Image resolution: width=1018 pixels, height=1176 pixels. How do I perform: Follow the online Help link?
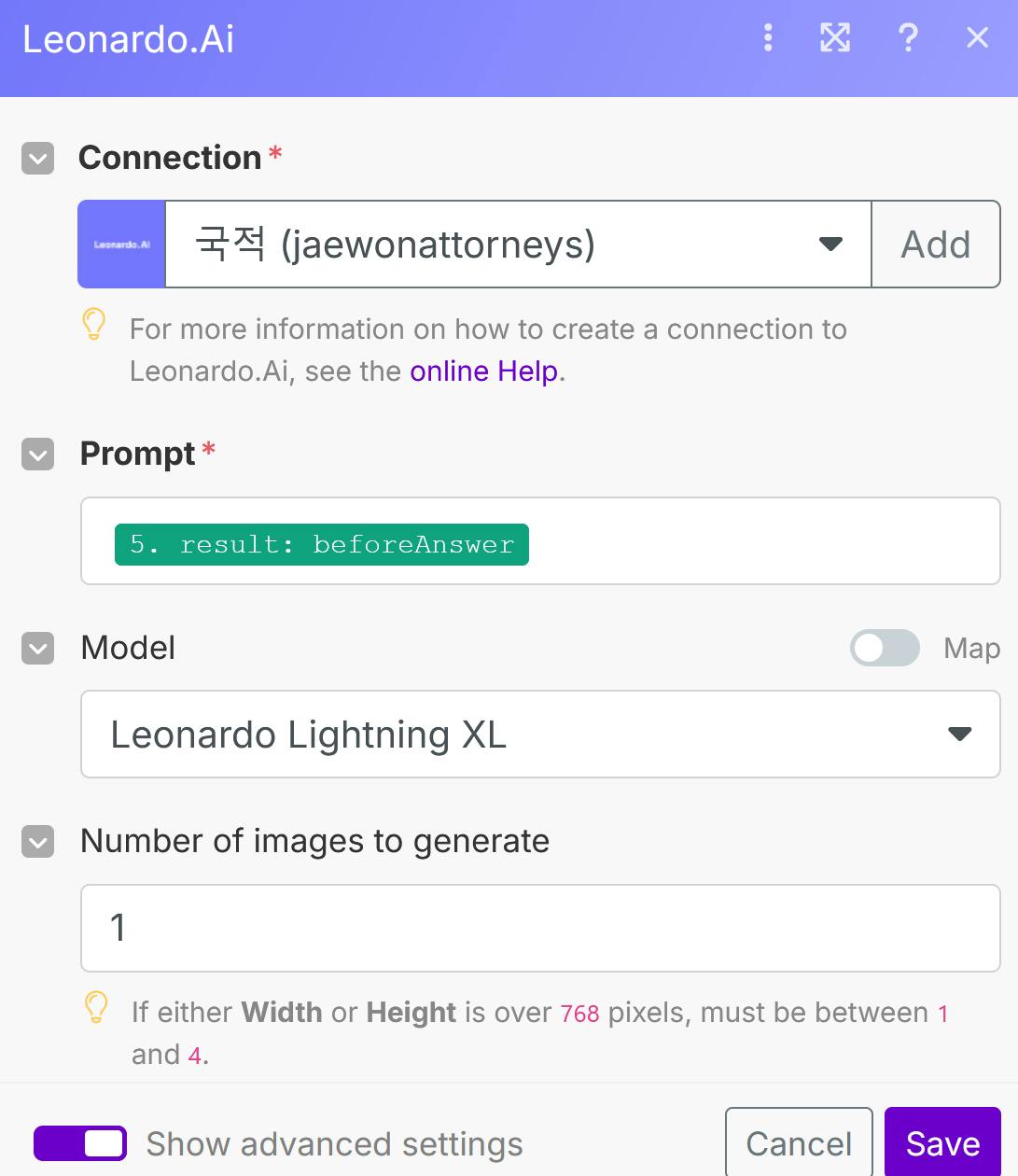484,371
